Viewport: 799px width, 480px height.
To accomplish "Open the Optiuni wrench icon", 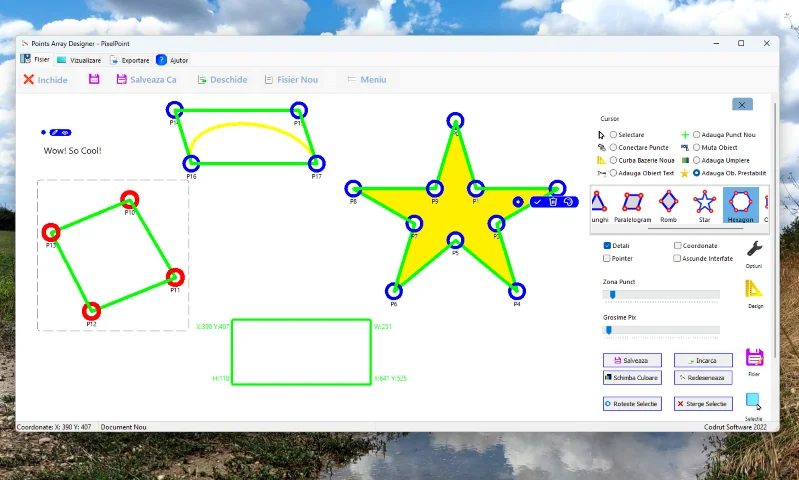I will pos(755,249).
